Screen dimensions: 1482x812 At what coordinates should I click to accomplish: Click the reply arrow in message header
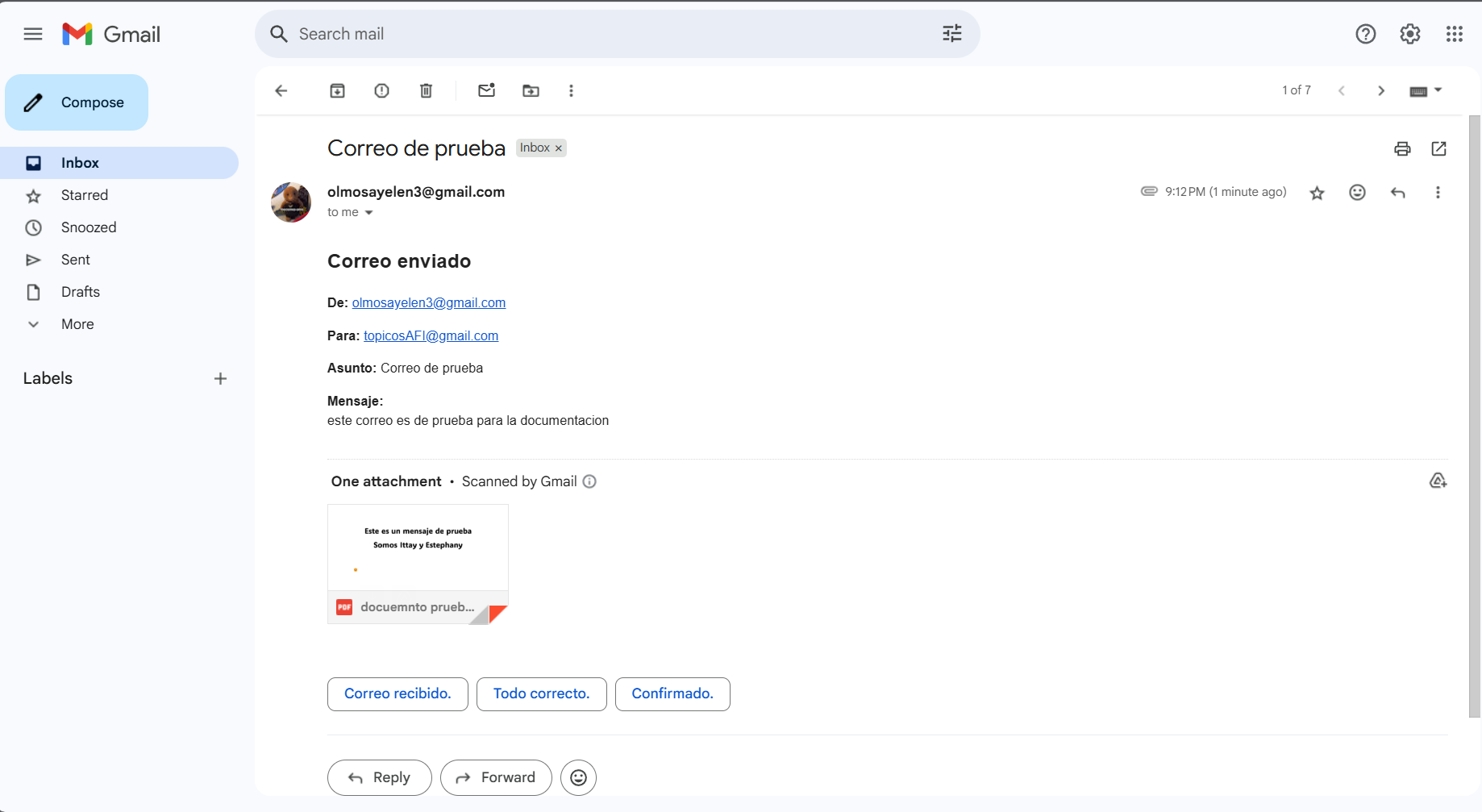[x=1398, y=192]
